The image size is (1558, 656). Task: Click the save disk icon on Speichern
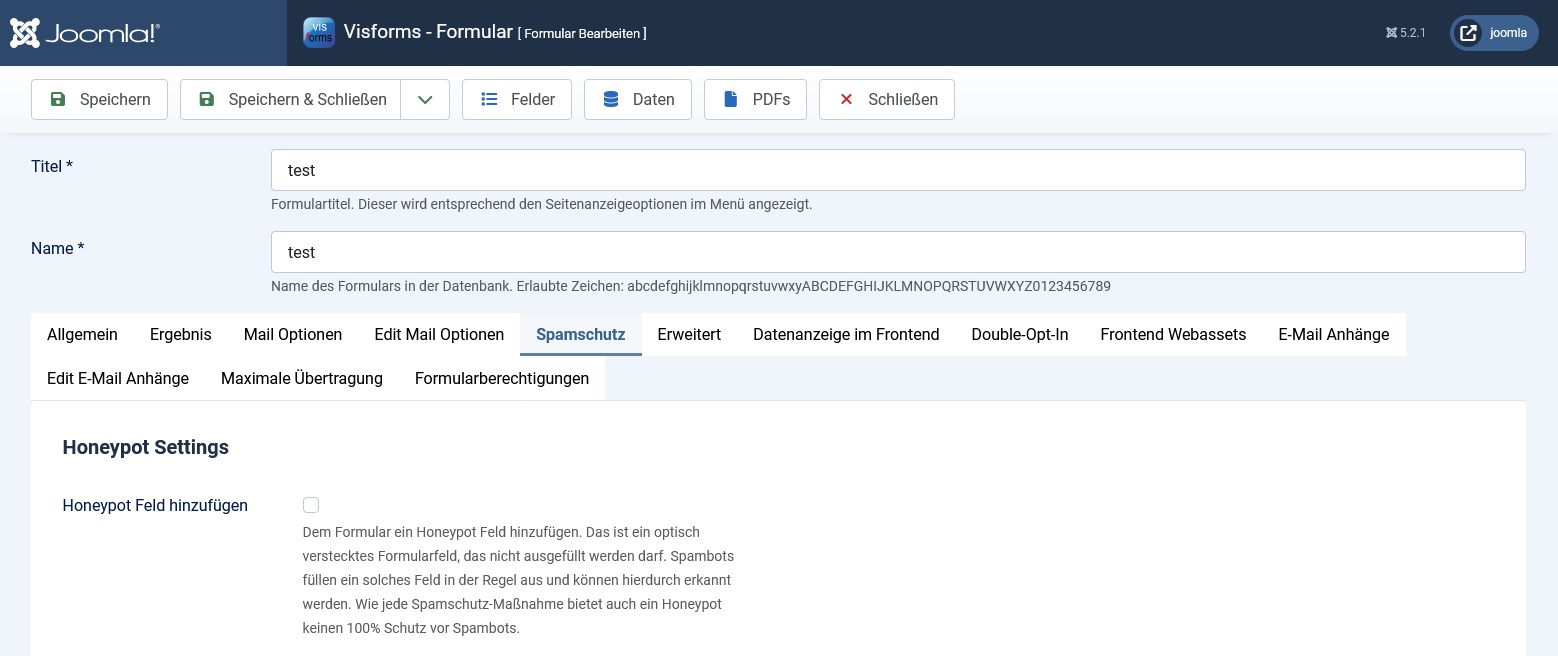pyautogui.click(x=58, y=99)
